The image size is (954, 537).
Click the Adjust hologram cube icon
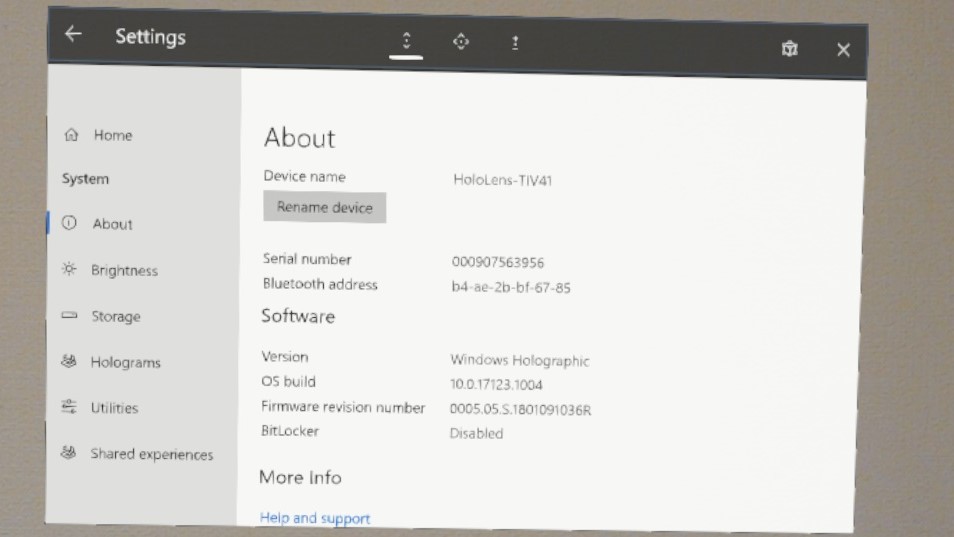790,48
